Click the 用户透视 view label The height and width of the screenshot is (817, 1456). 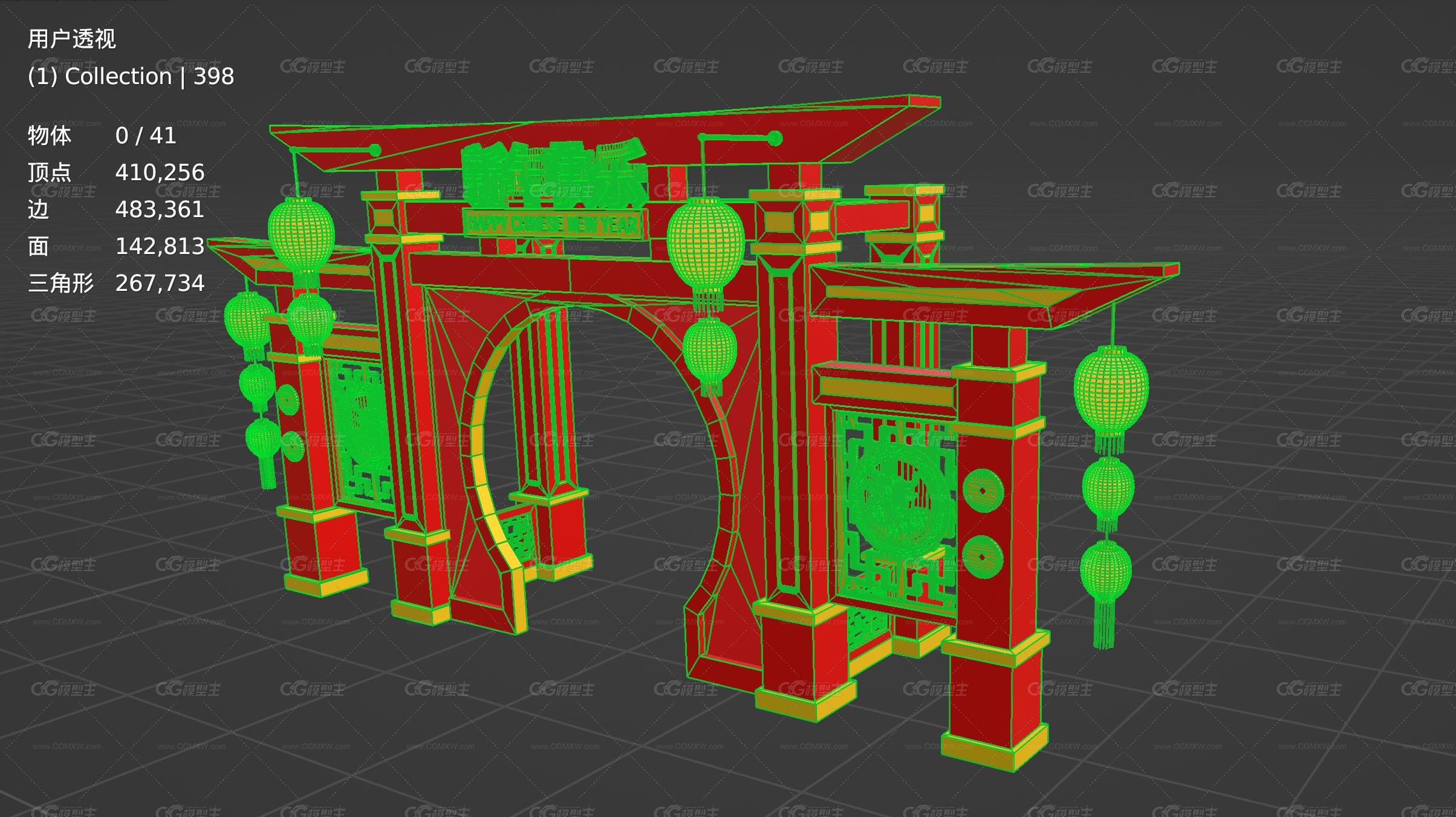[x=71, y=39]
